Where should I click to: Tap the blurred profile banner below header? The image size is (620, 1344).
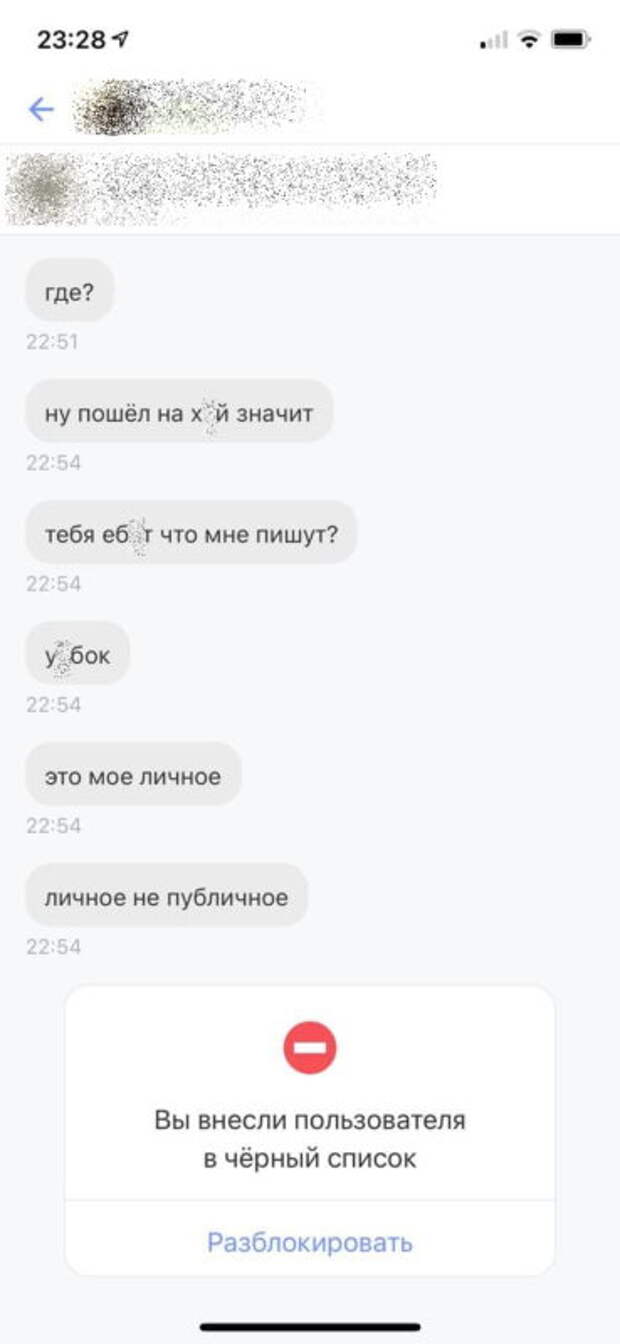[222, 189]
